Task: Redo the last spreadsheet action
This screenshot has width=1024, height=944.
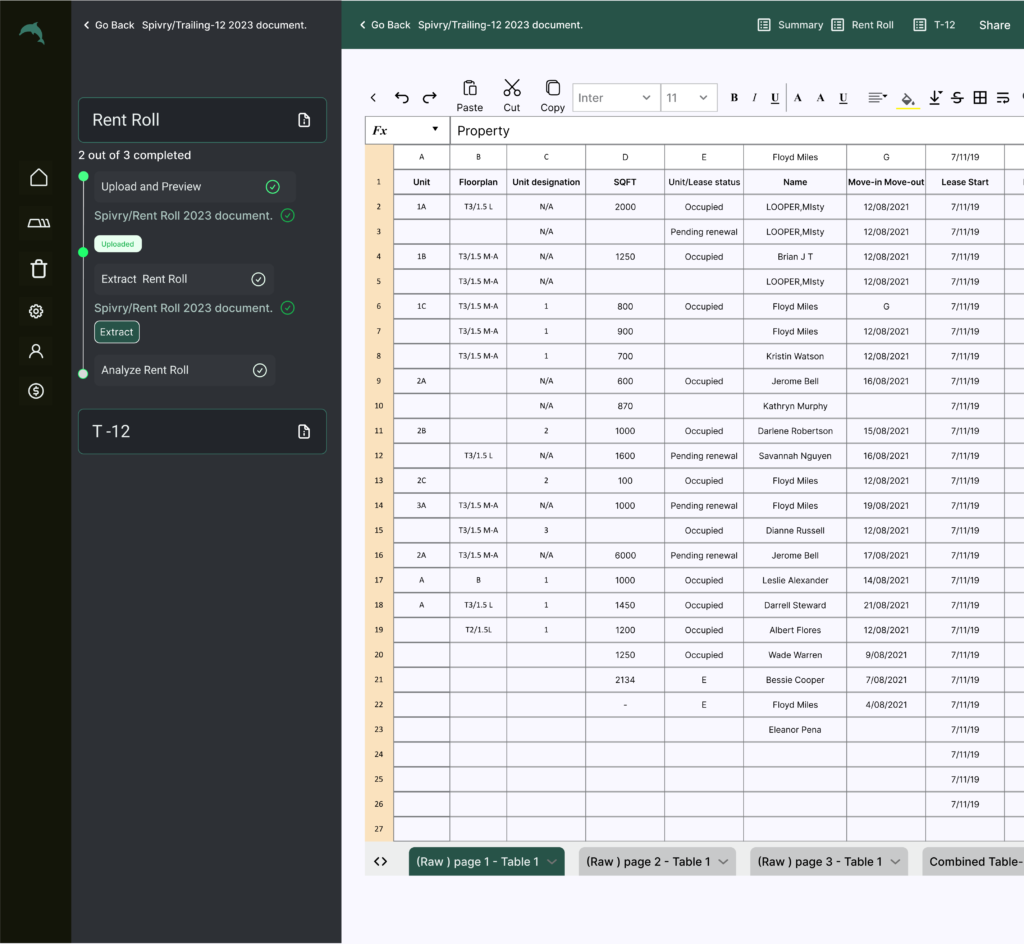Action: [429, 98]
